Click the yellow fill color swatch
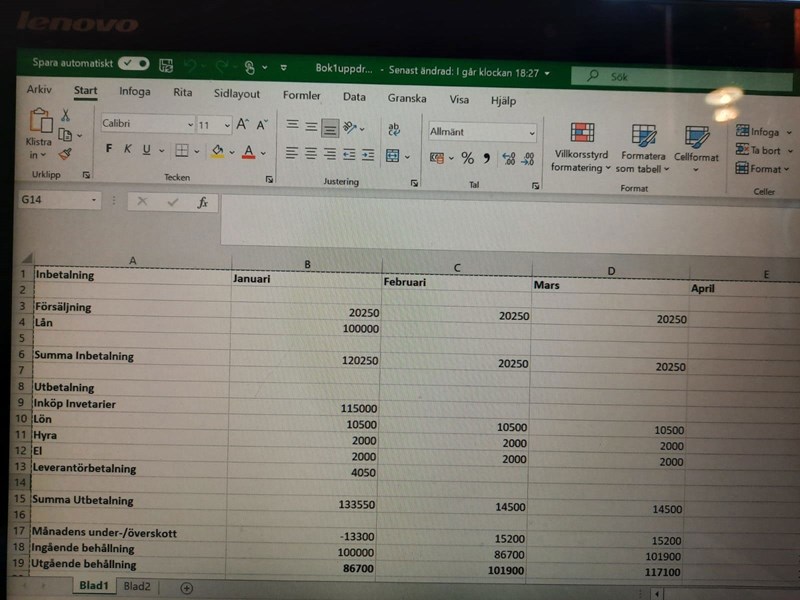This screenshot has height=600, width=800. [217, 151]
